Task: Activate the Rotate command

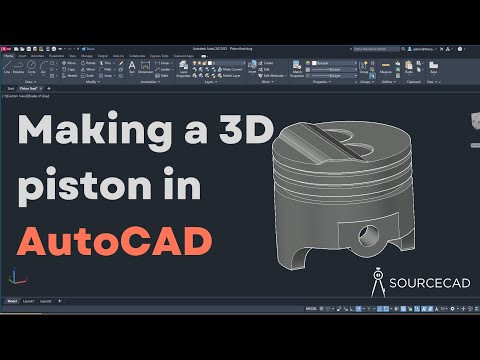Action: 88,63
